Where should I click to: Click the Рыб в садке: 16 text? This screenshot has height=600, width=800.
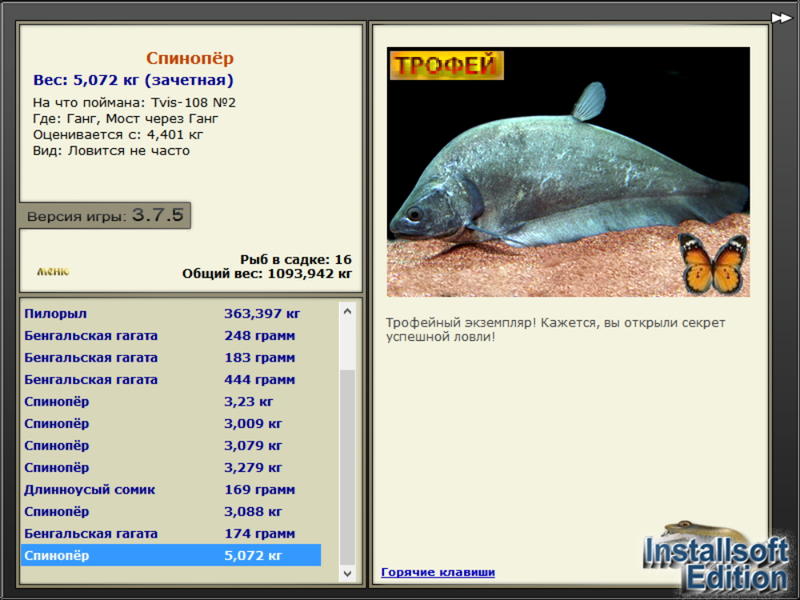click(x=296, y=259)
